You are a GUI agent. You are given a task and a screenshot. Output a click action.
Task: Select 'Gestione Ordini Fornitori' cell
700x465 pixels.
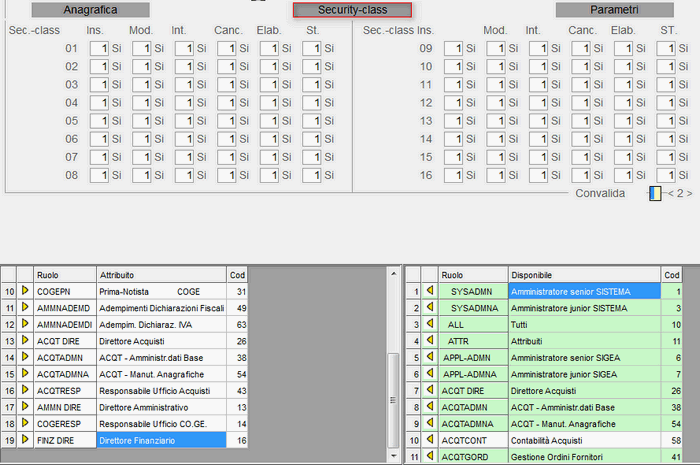click(584, 457)
